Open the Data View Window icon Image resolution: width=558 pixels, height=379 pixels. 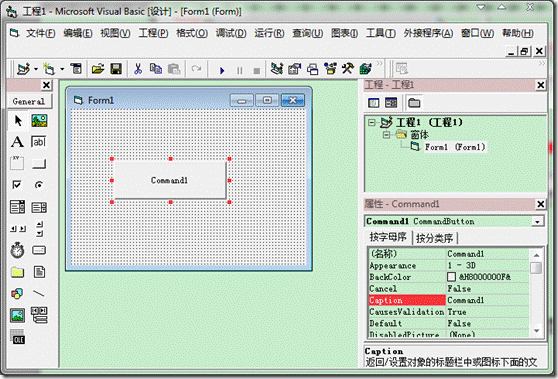pyautogui.click(x=365, y=69)
